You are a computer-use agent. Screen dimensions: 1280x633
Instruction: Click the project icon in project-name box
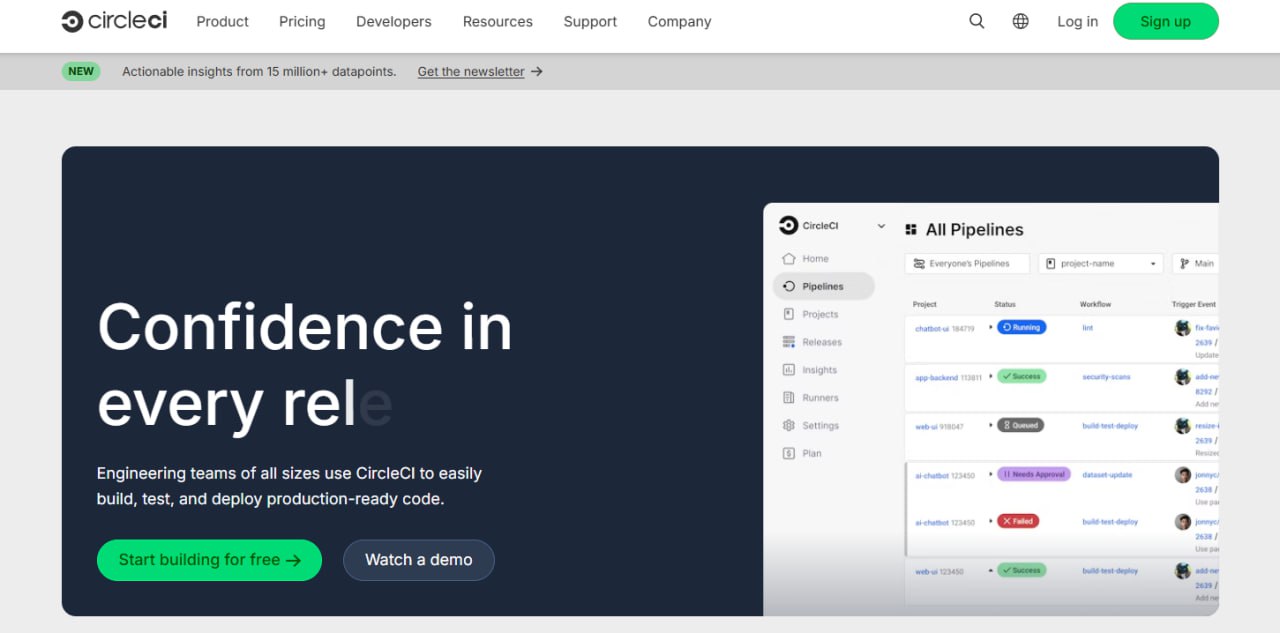point(1051,264)
